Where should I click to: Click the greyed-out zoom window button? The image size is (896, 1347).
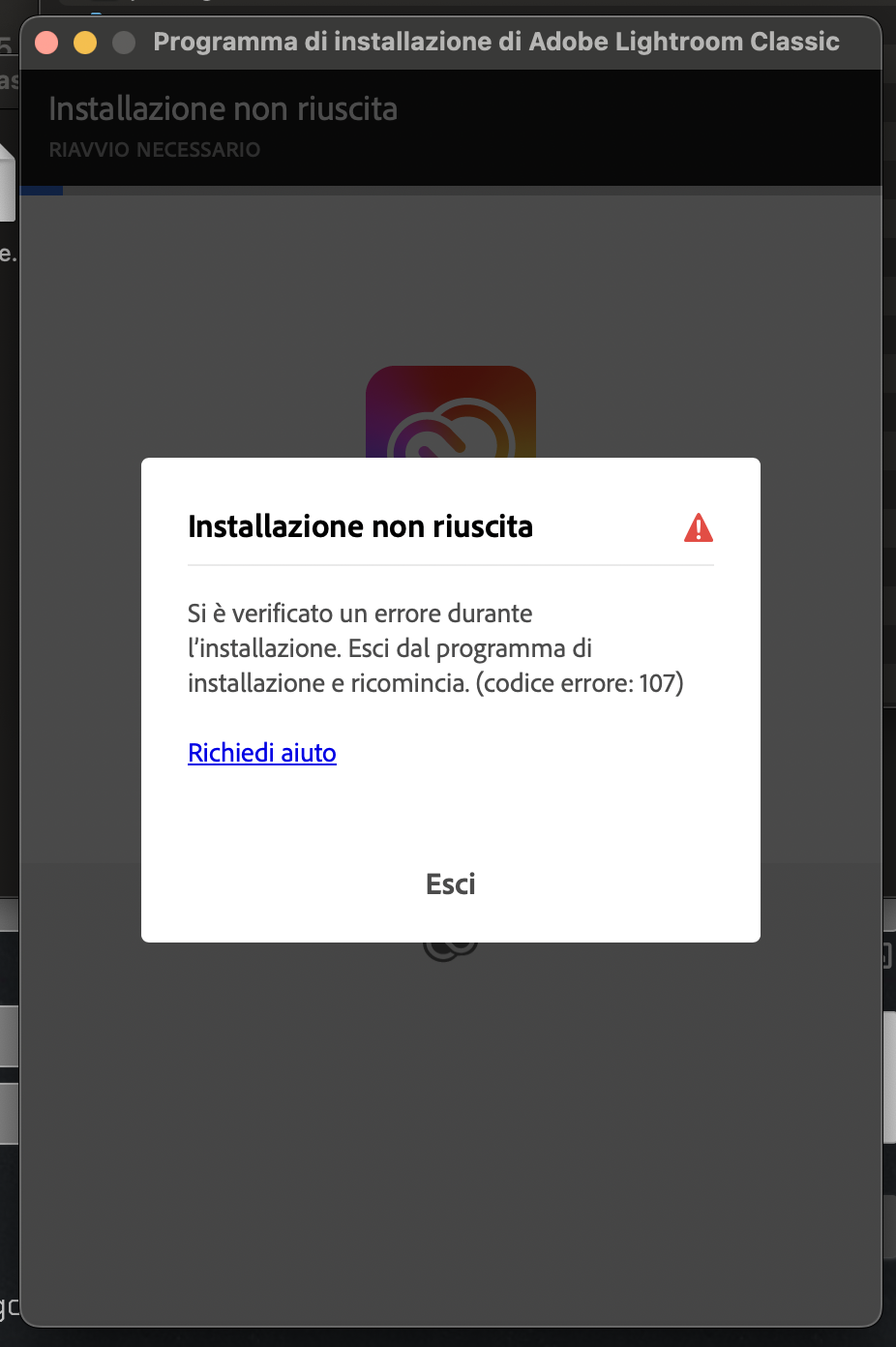point(124,43)
